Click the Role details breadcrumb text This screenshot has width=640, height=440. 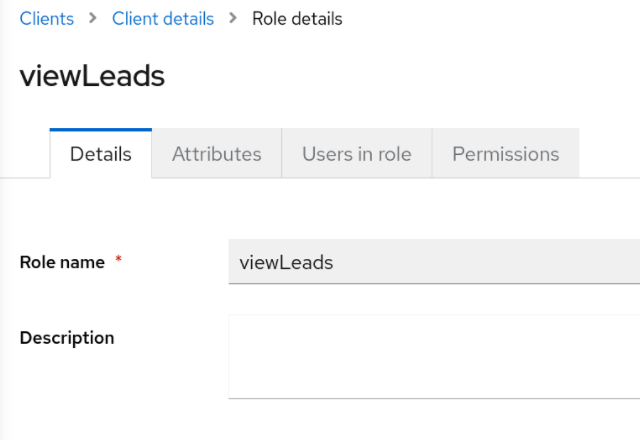[x=297, y=19]
